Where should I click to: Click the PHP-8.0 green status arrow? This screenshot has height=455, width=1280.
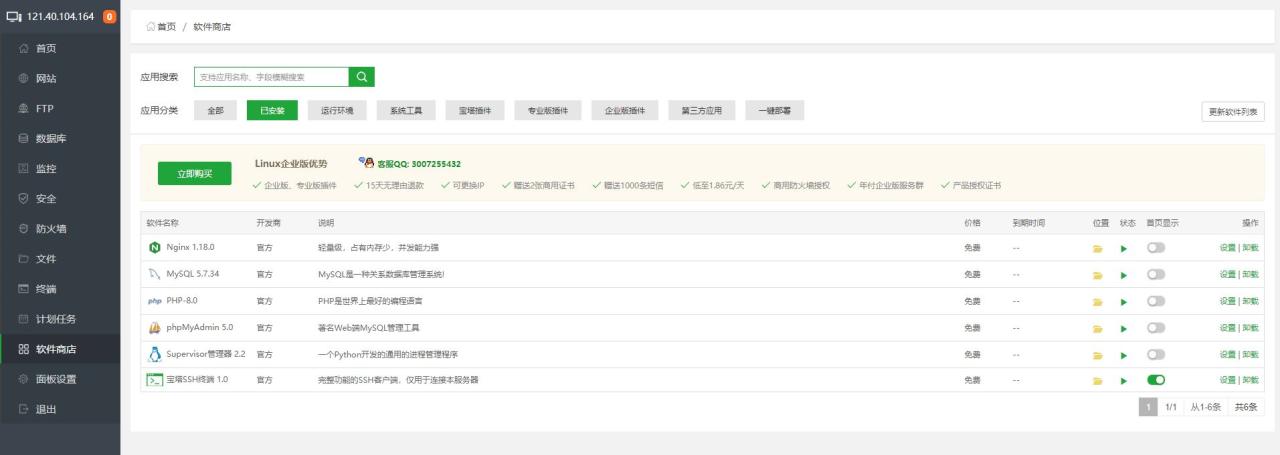(x=1124, y=301)
